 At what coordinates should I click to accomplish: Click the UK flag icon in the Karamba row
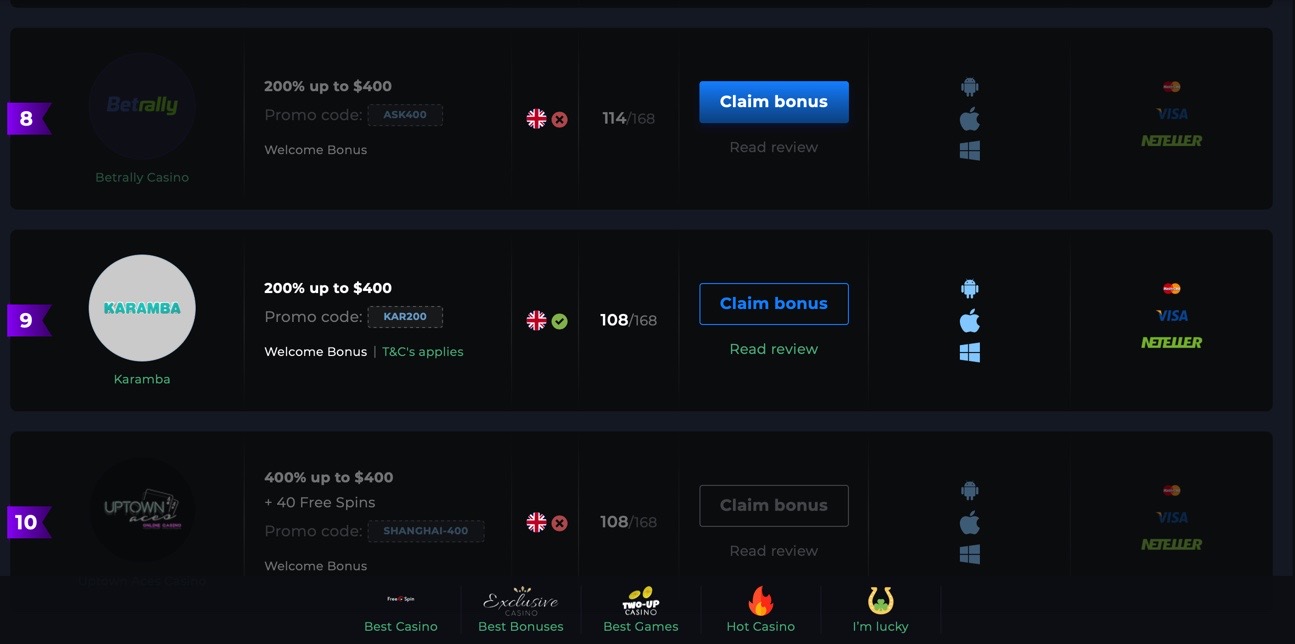537,321
